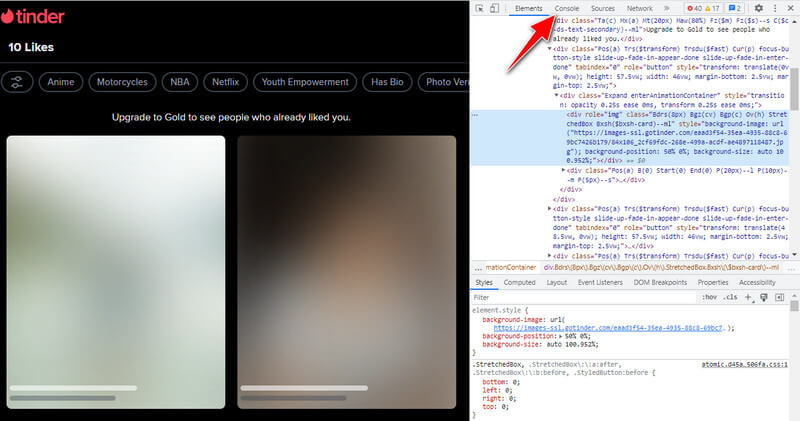Toggle the .cls class editor
Image resolution: width=800 pixels, height=421 pixels.
point(731,297)
